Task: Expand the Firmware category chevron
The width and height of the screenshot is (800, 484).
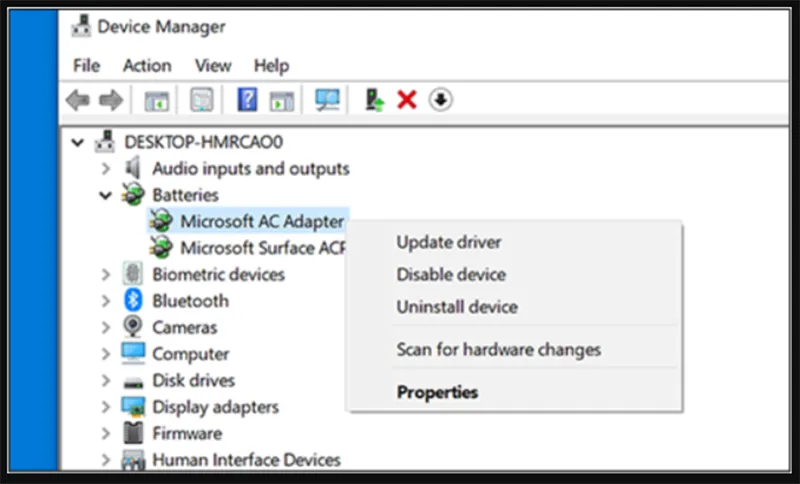Action: (x=106, y=434)
